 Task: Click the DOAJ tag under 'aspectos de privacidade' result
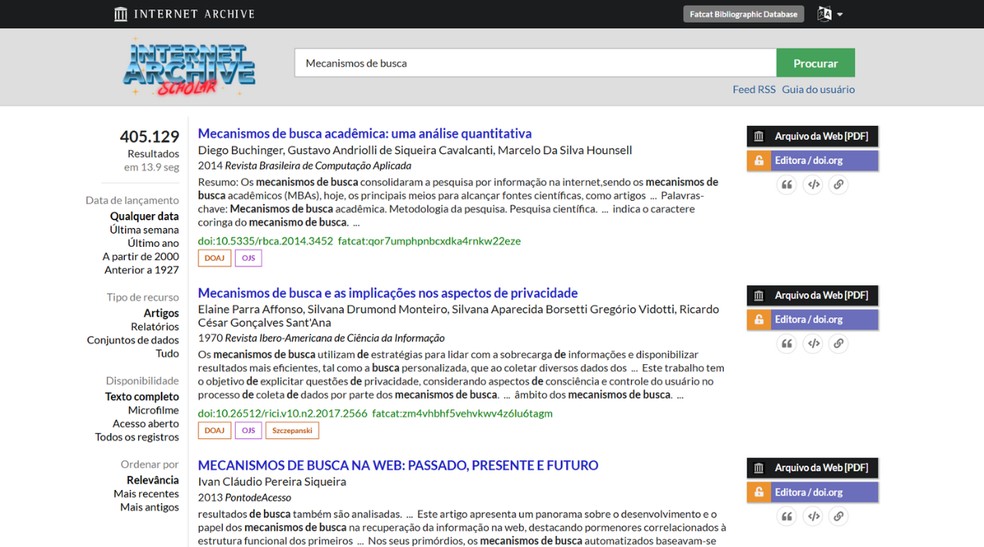coord(214,430)
